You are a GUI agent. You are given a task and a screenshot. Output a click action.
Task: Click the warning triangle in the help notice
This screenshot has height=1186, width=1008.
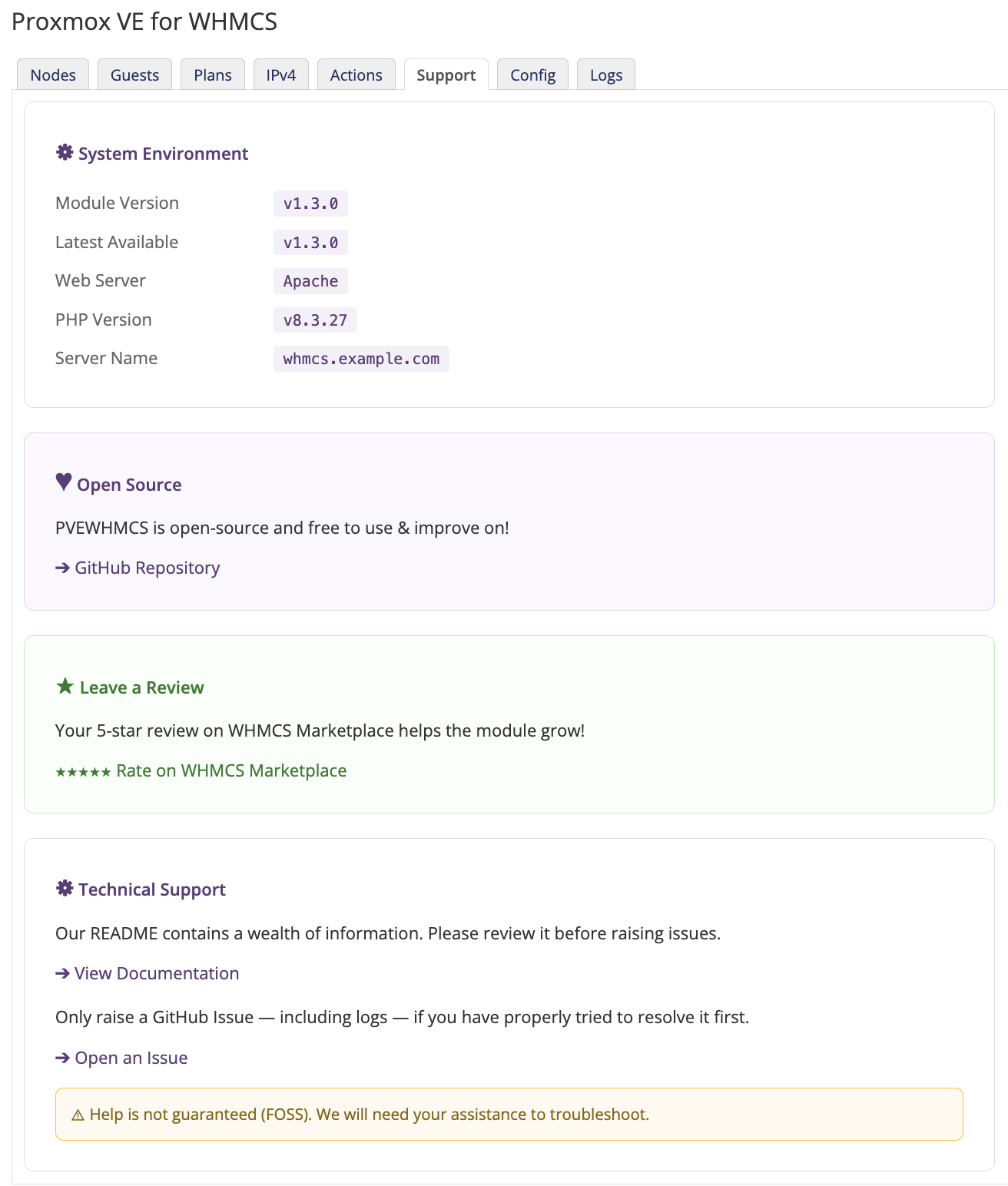78,1114
